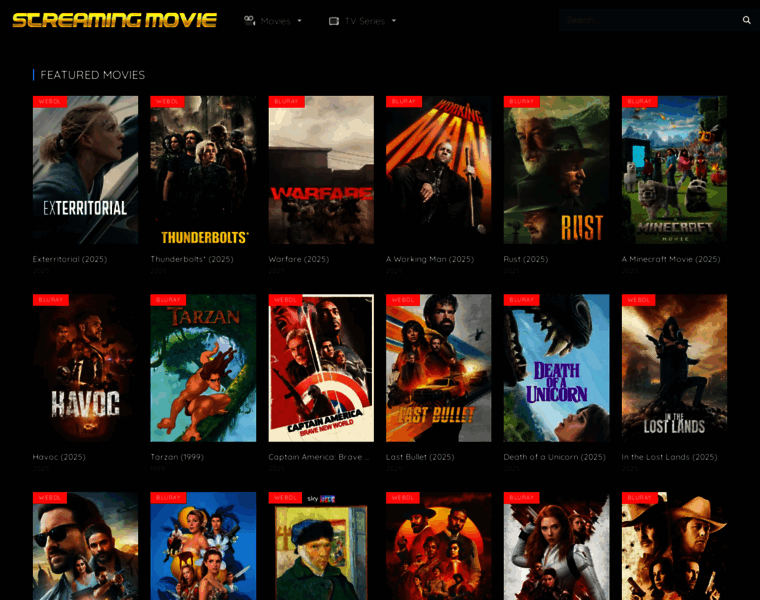Open the cowboy hats western poster
The height and width of the screenshot is (600, 760).
coord(674,546)
